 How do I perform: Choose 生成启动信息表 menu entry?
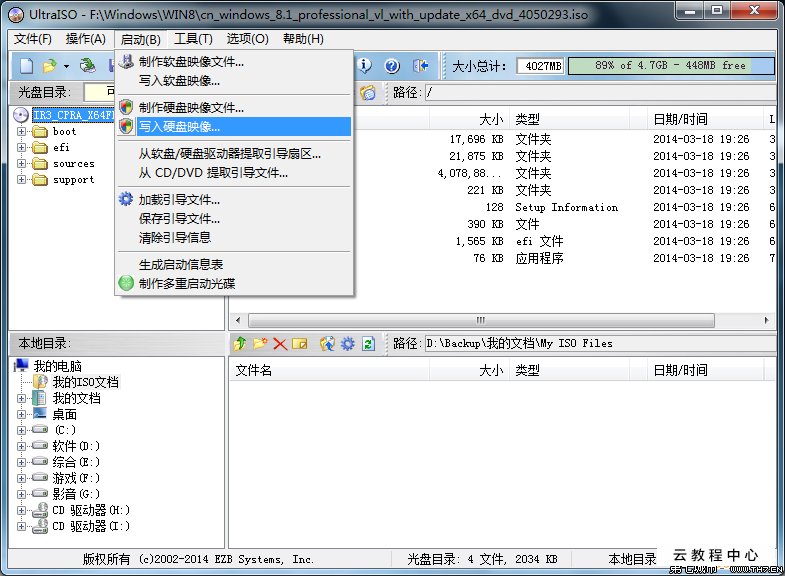234,264
